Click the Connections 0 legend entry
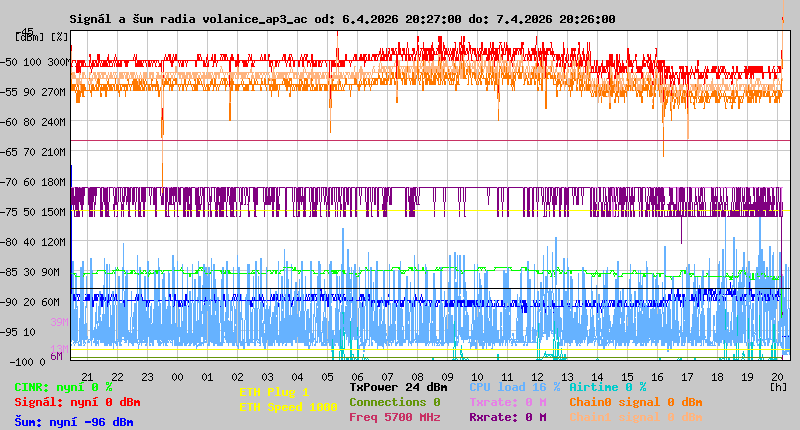This screenshot has width=800, height=430. (394, 402)
